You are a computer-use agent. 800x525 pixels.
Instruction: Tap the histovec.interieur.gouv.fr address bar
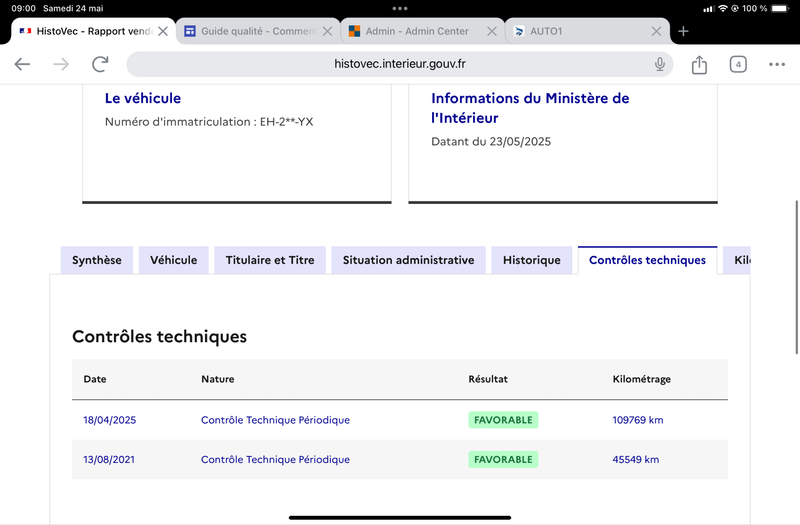point(400,64)
